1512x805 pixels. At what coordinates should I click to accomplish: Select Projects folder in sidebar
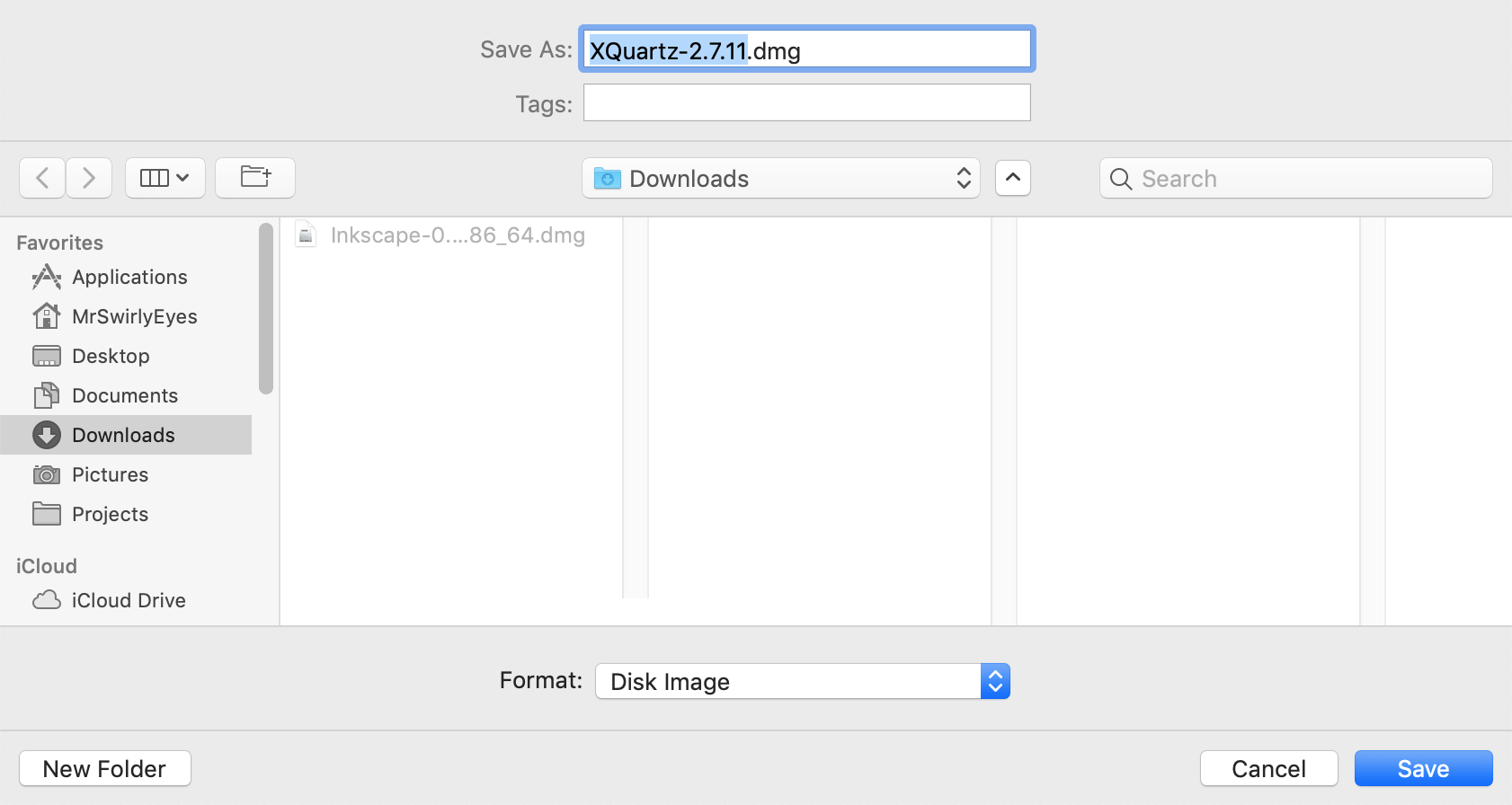click(x=110, y=515)
